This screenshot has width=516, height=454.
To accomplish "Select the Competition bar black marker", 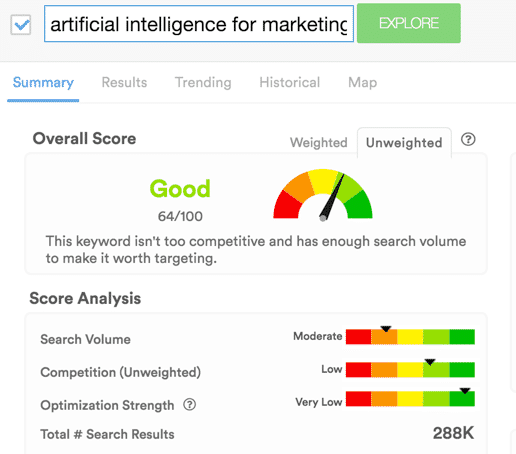I will [x=430, y=362].
